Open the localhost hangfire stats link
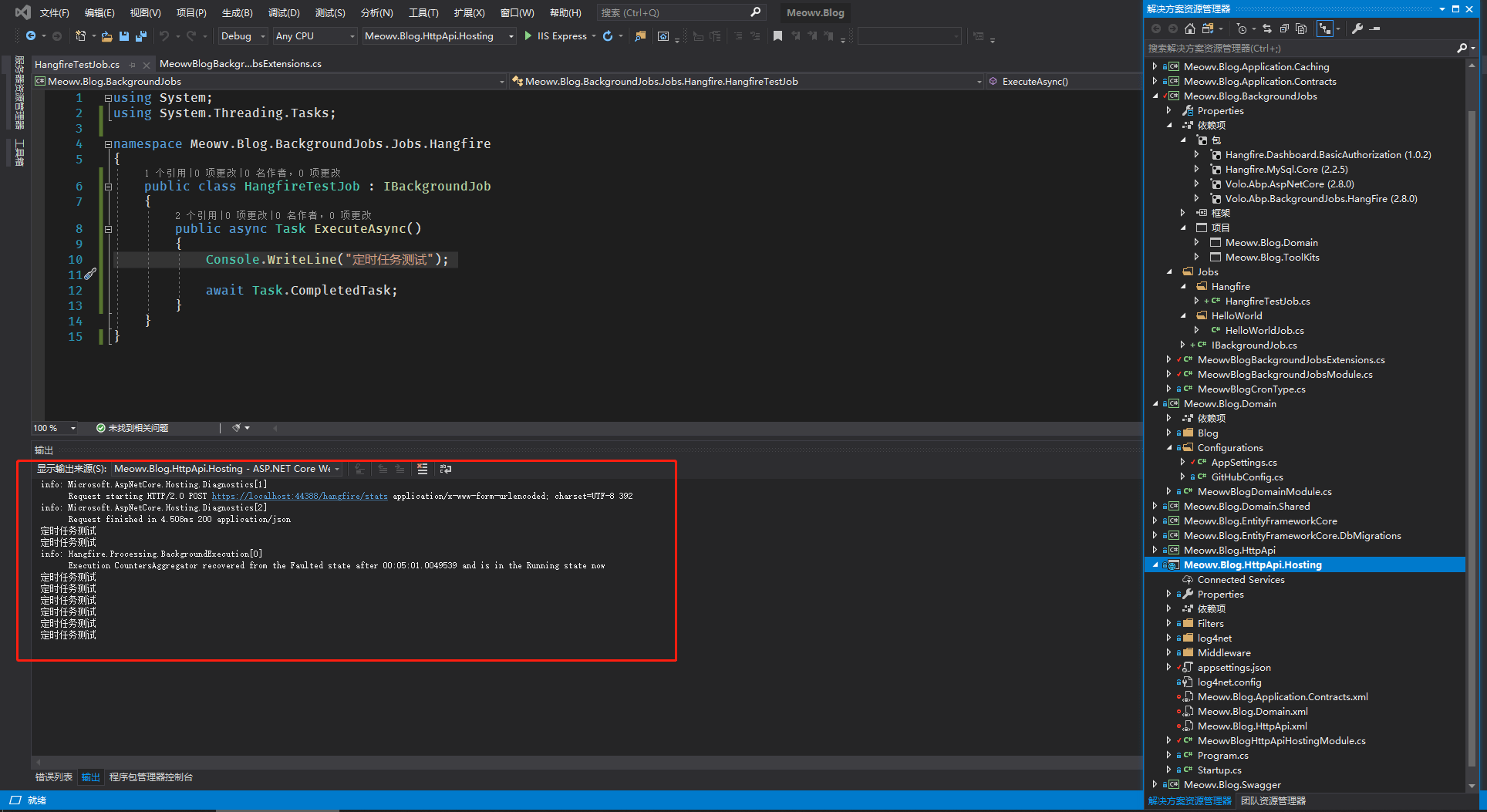Image resolution: width=1487 pixels, height=812 pixels. pos(299,497)
